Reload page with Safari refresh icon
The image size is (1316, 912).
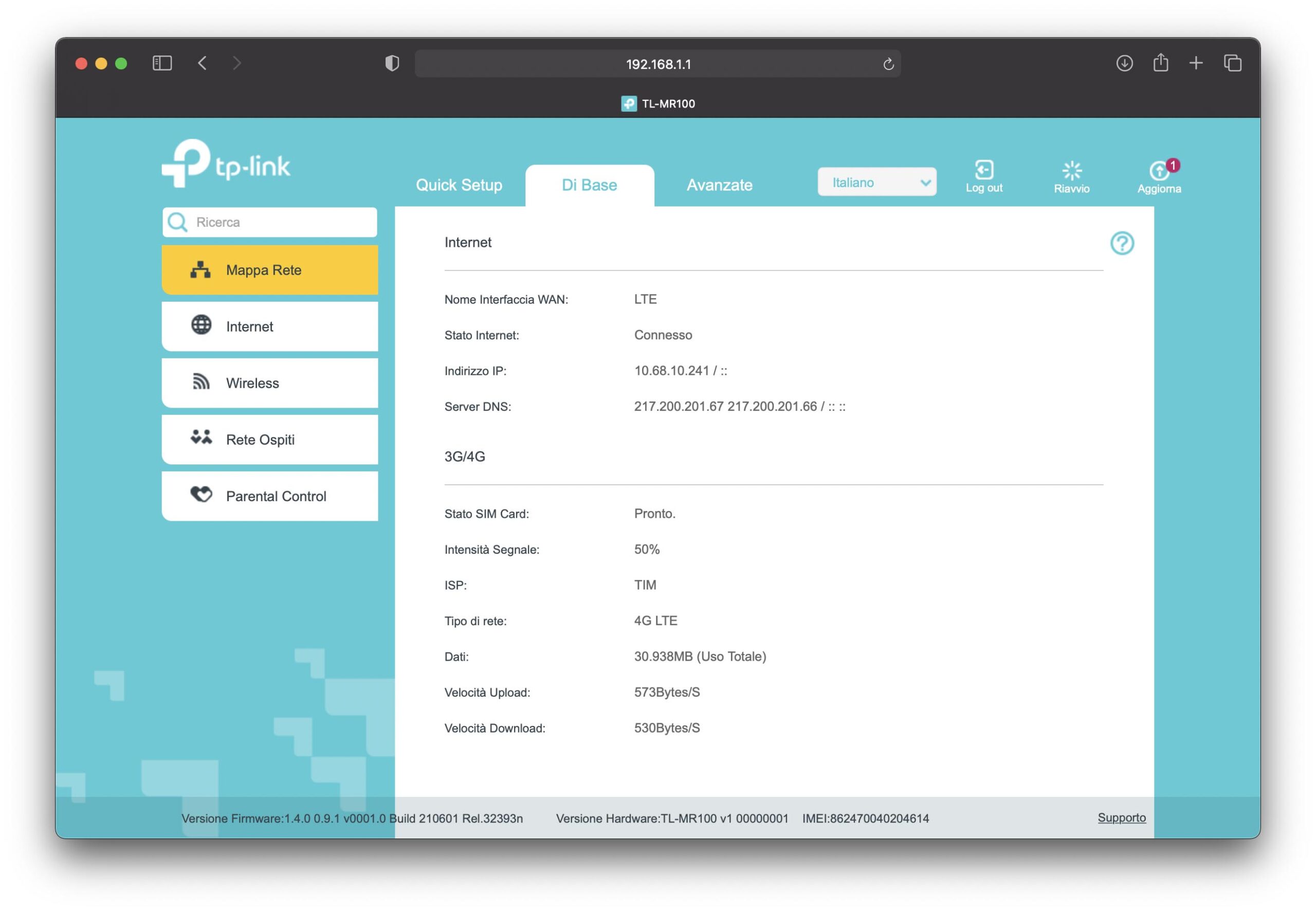coord(888,64)
